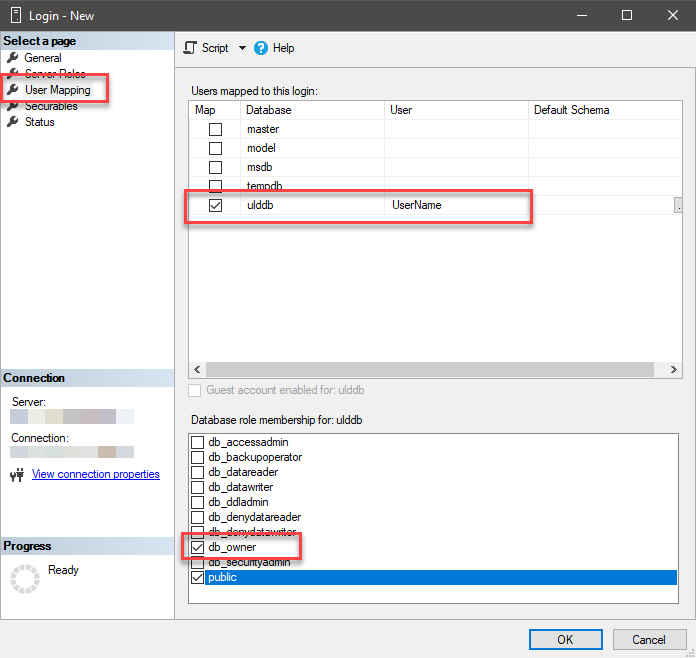Maximize the Login - New window
This screenshot has height=658, width=696.
[x=627, y=15]
